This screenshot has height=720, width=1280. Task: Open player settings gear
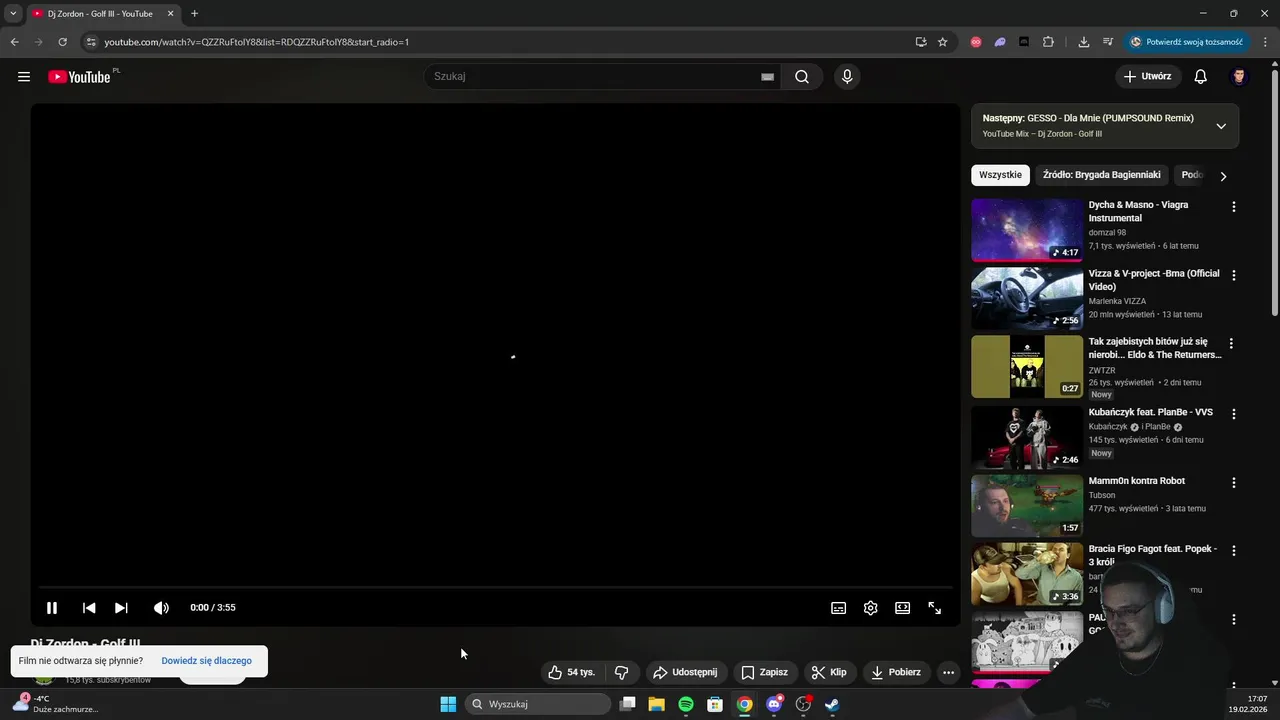point(871,608)
